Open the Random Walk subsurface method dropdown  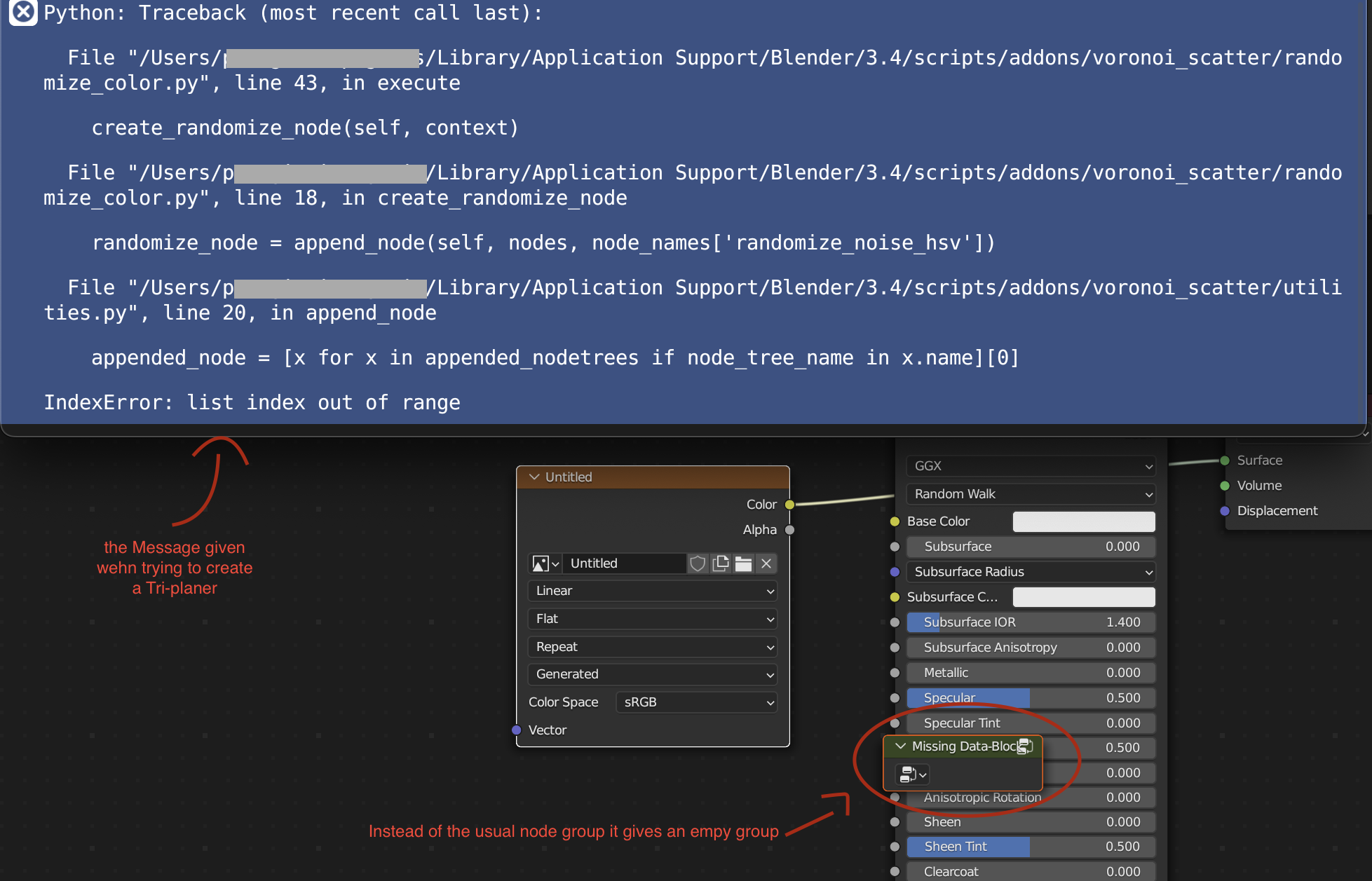point(1030,493)
